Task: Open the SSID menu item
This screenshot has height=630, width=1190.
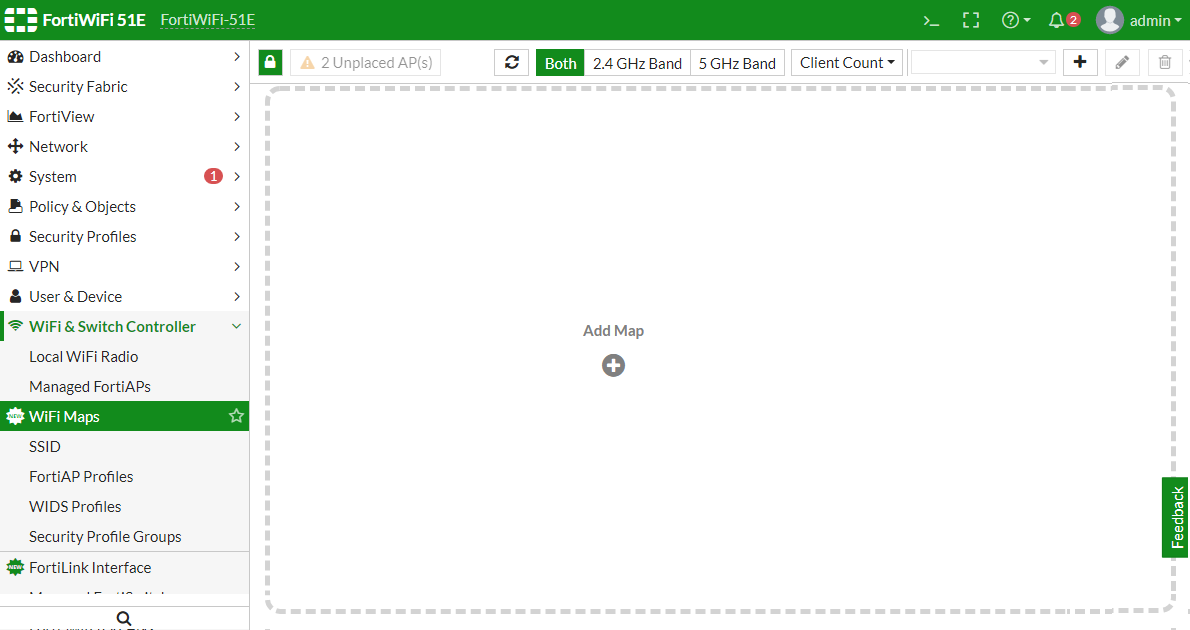Action: pyautogui.click(x=124, y=446)
